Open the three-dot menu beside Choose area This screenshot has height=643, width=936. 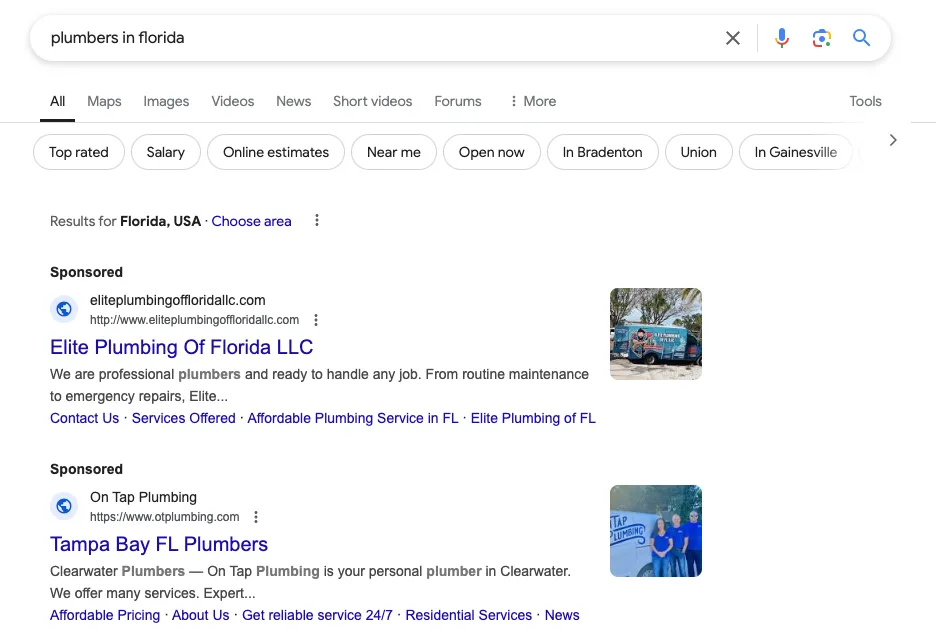point(317,220)
